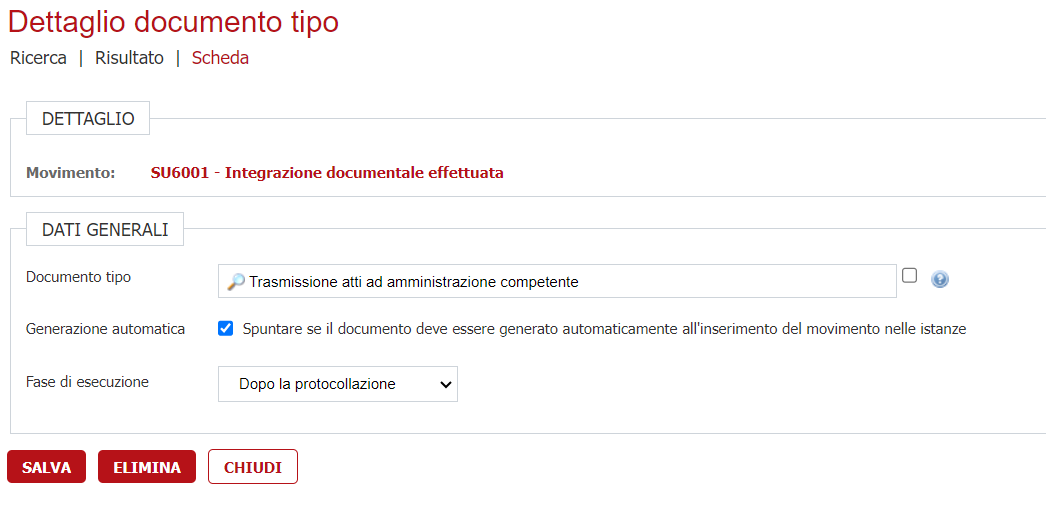This screenshot has width=1046, height=505.
Task: Uncheck the Generazione automatica checkbox
Action: click(x=226, y=328)
